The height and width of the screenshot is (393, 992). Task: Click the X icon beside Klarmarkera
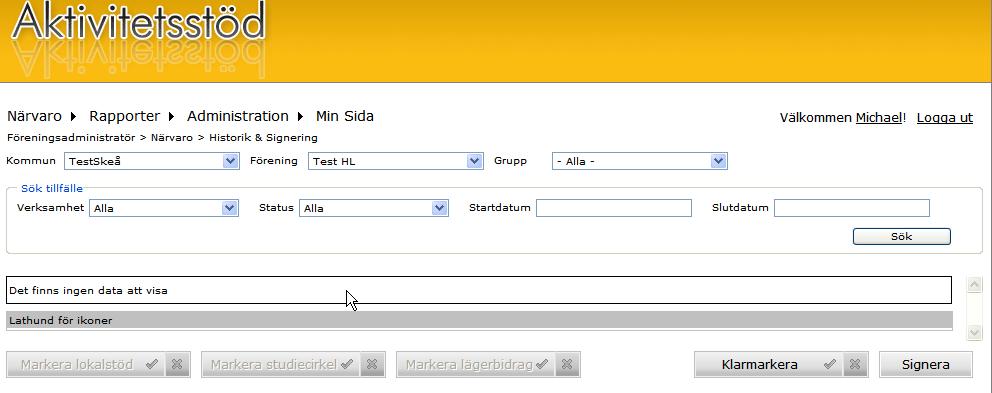tap(855, 365)
